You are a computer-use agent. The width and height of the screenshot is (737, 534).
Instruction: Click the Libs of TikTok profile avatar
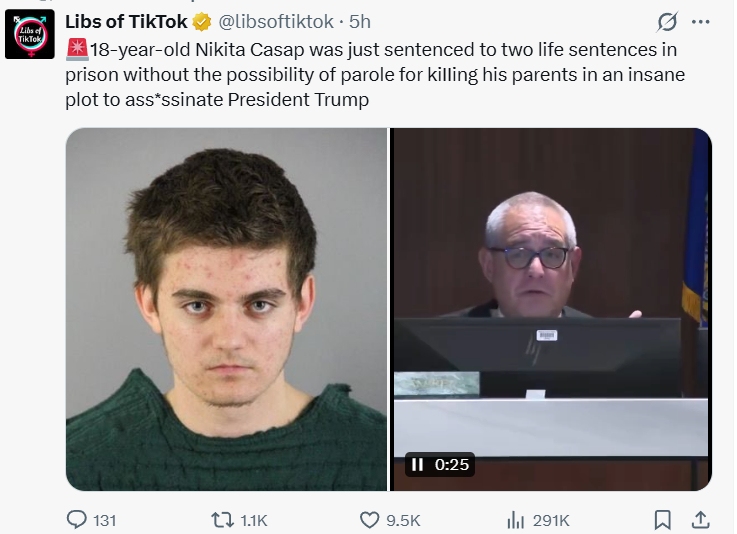(29, 34)
